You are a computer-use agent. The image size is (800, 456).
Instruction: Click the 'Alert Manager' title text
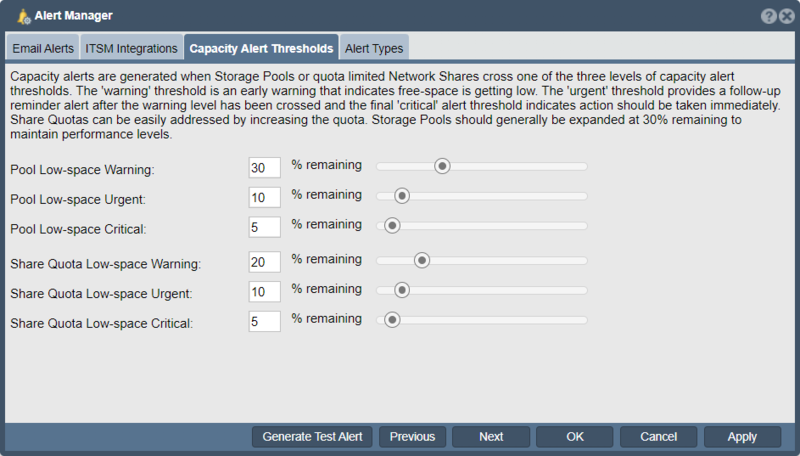(x=73, y=16)
